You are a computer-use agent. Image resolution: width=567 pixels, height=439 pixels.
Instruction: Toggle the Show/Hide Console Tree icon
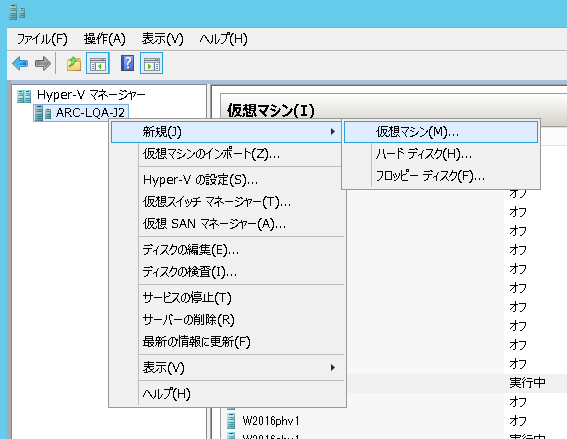[x=98, y=64]
